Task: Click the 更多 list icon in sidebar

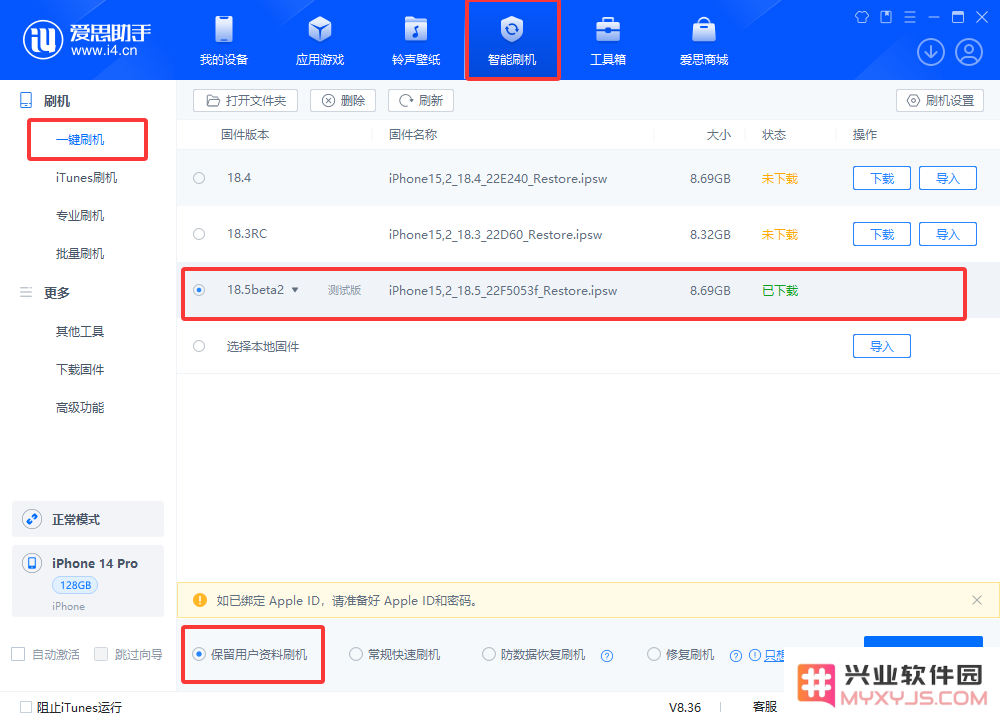Action: [26, 292]
